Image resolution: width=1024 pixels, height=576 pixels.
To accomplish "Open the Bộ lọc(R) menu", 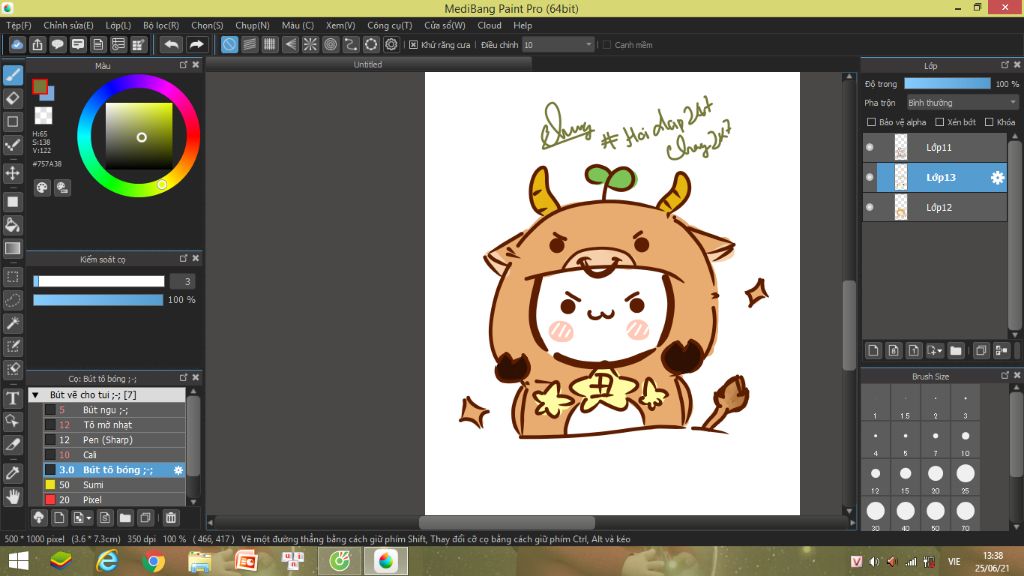I will (161, 25).
